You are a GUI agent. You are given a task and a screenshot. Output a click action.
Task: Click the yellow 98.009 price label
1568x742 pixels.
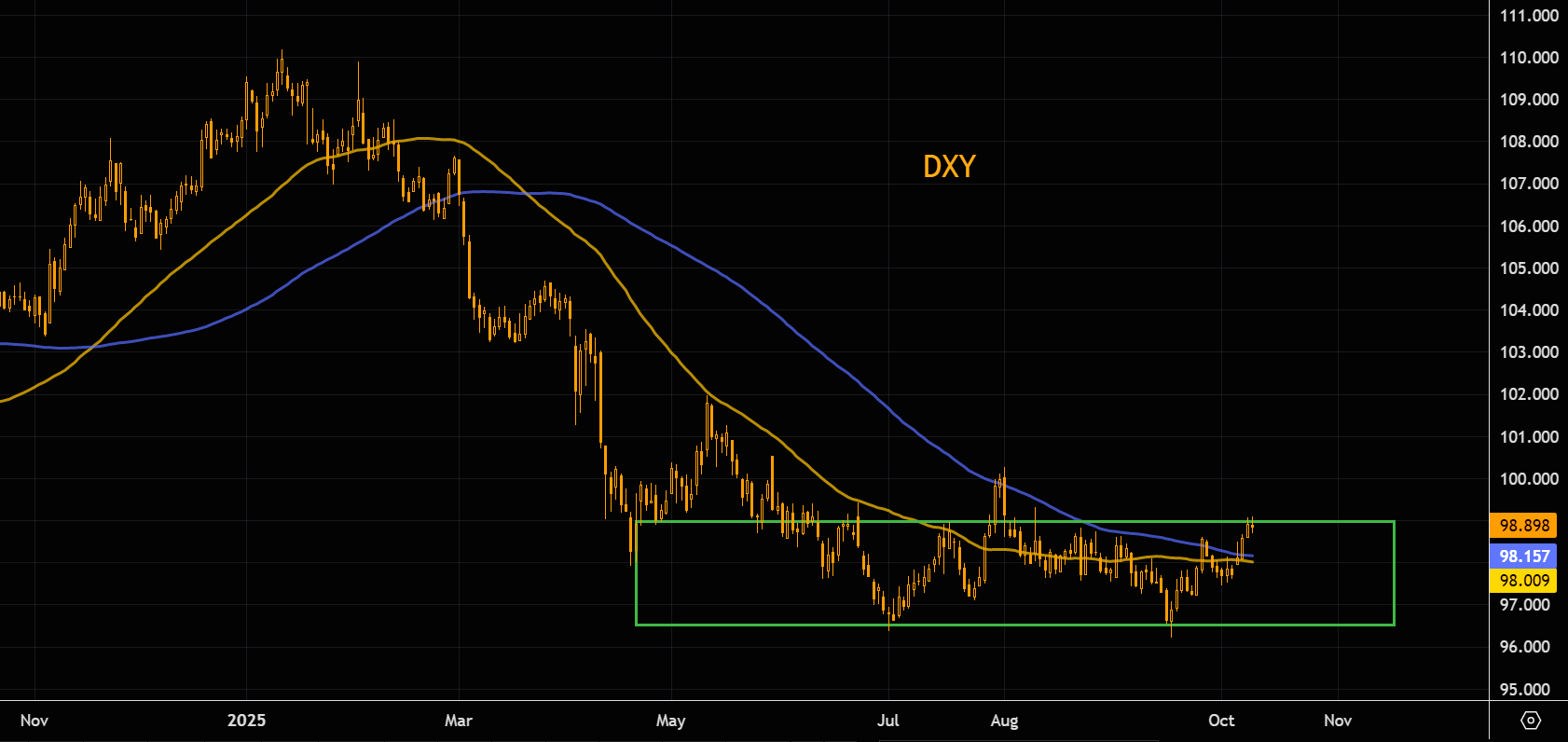tap(1523, 581)
